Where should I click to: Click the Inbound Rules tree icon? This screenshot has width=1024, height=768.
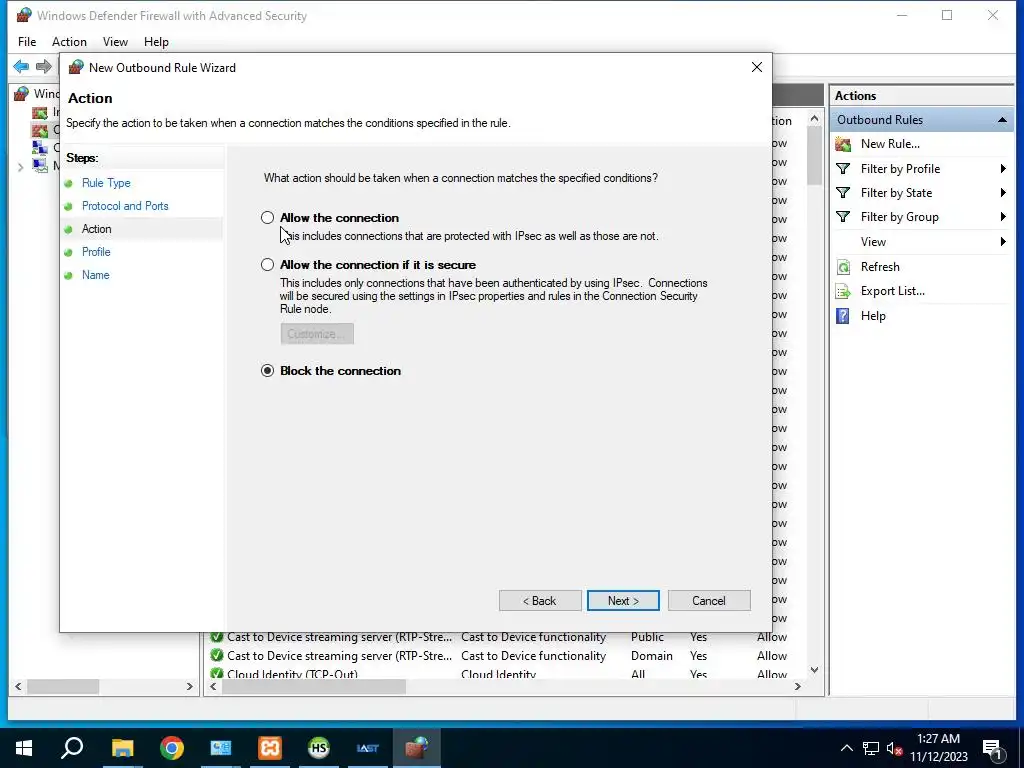click(x=40, y=113)
